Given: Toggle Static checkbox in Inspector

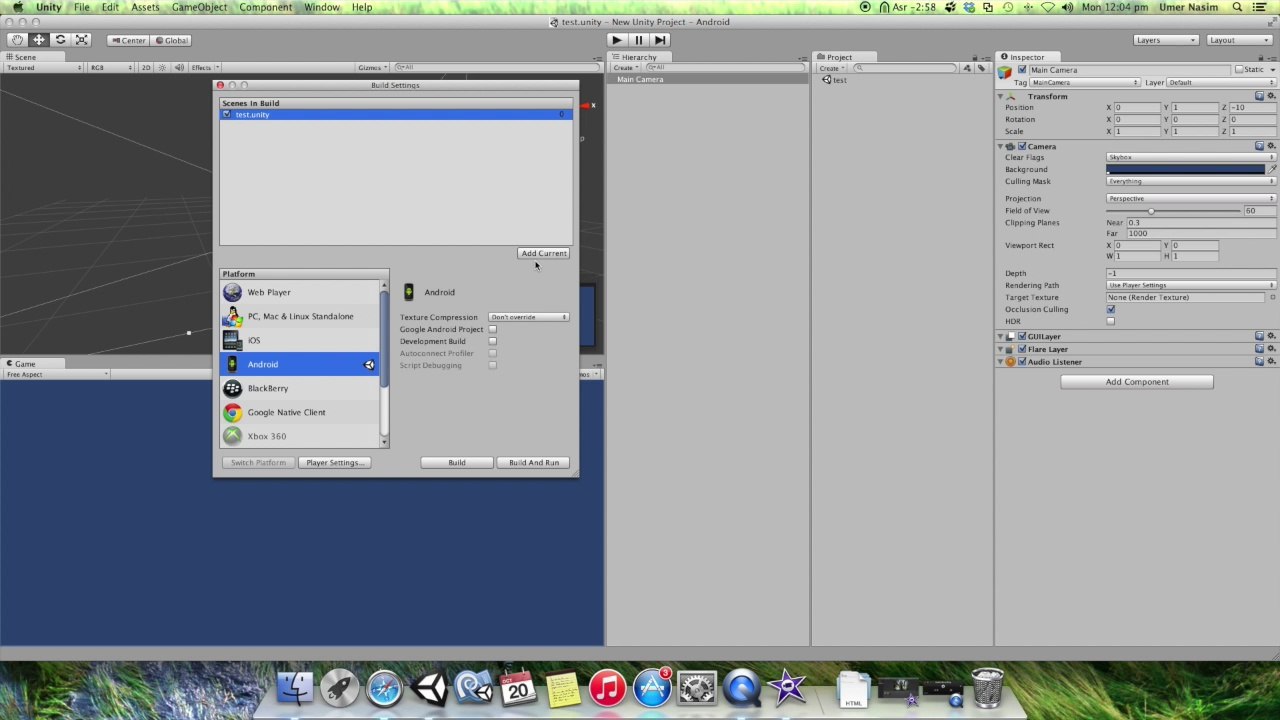Looking at the screenshot, I should 1239,70.
